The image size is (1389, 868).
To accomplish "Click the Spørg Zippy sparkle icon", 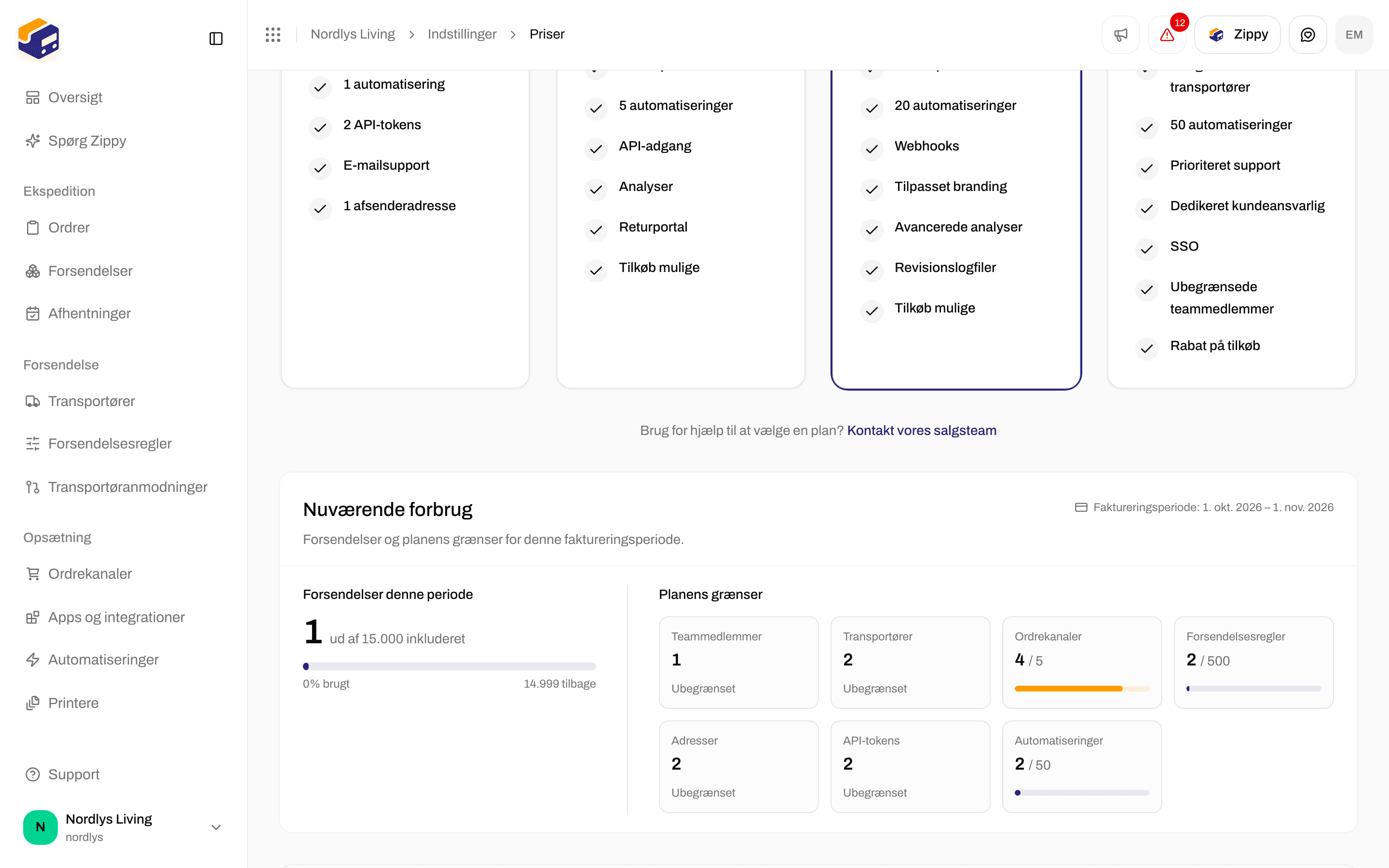I will 33,141.
